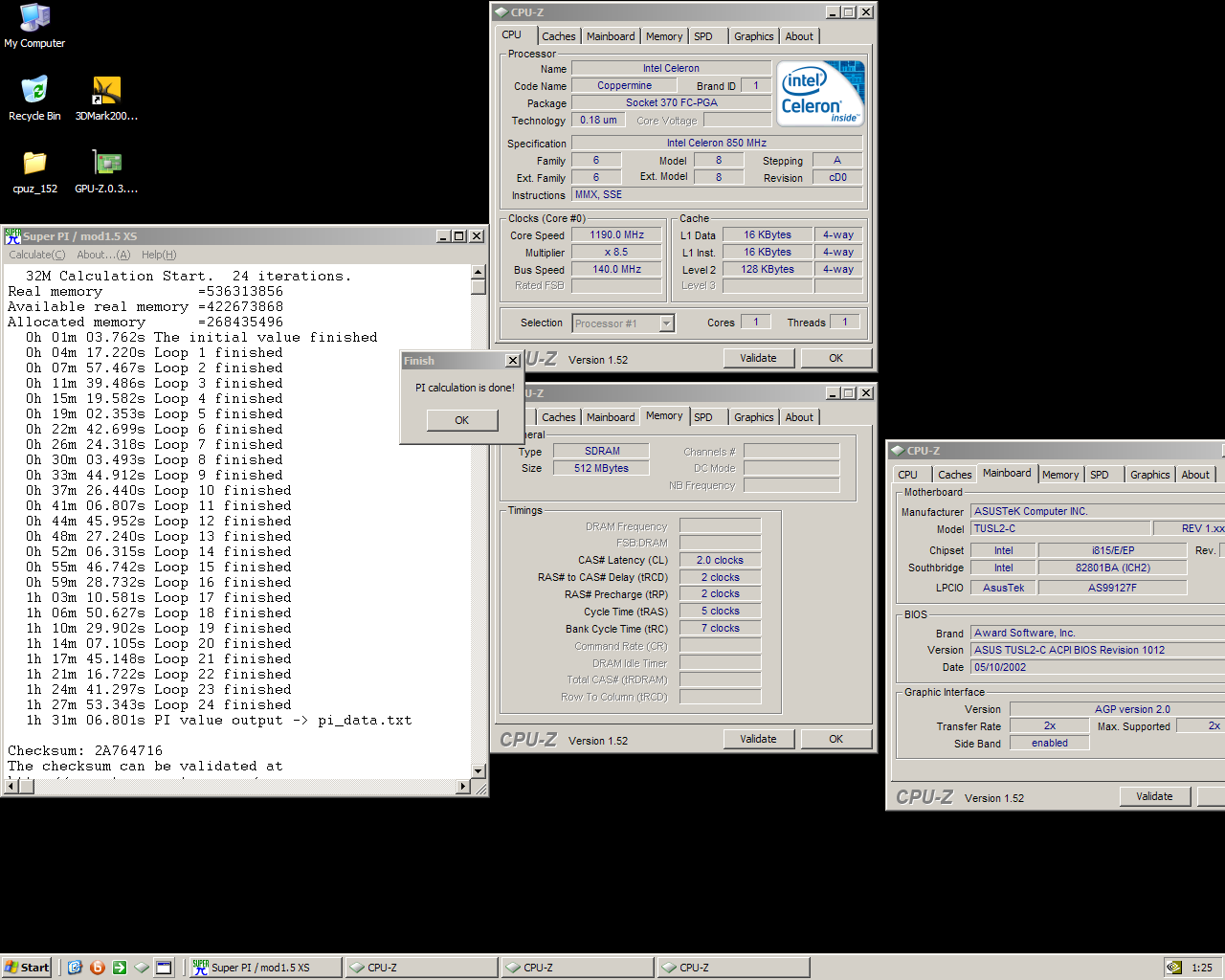Click title icon of CPU-Z Mainboard window
This screenshot has width=1225, height=980.
point(897,451)
